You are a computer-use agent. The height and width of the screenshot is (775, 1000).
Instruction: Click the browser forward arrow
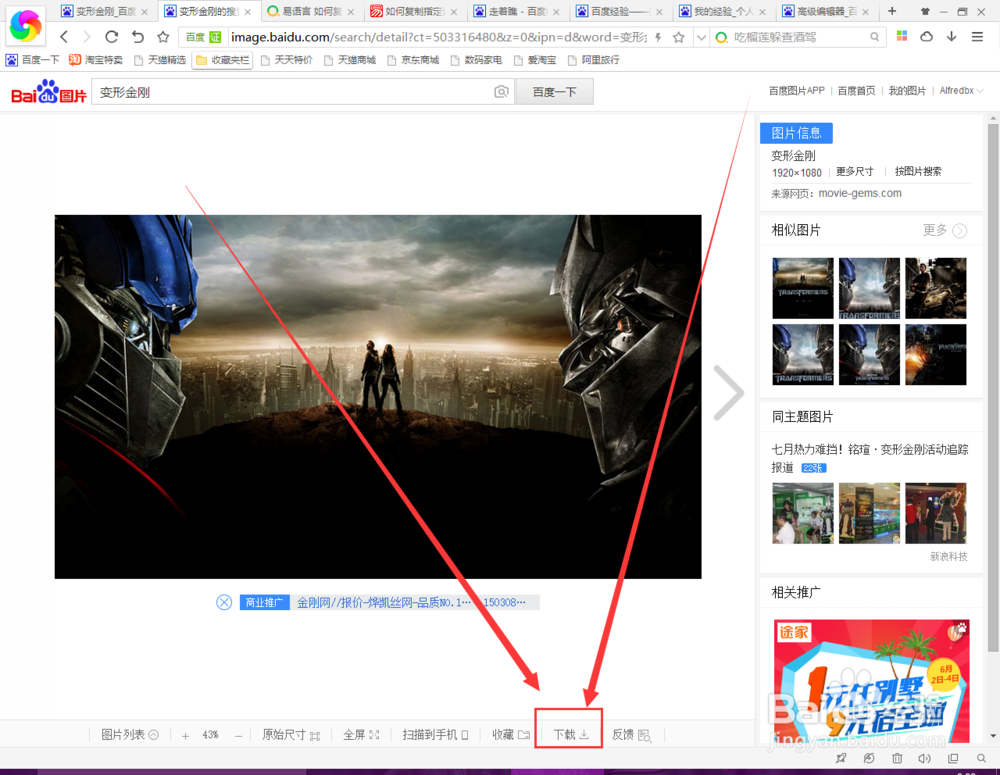pos(87,37)
